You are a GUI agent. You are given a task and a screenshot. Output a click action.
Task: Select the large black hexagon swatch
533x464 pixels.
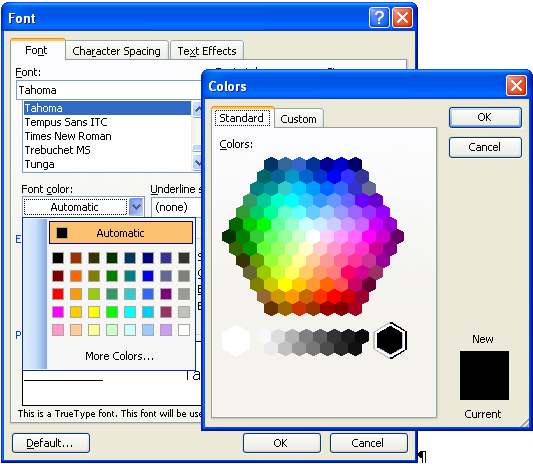point(390,340)
